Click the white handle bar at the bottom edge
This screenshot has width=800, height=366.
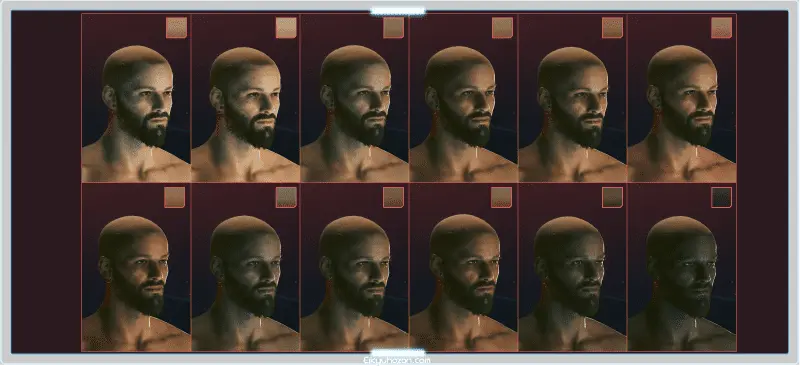[x=398, y=353]
